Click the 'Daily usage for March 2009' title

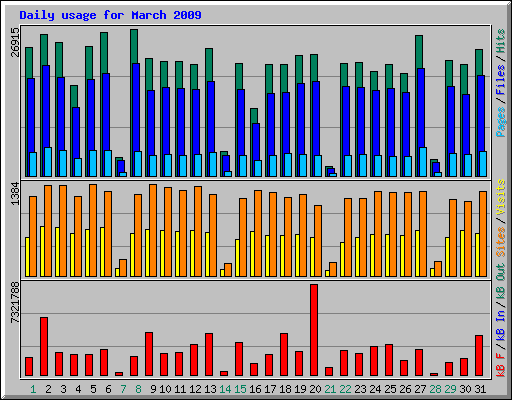click(110, 15)
